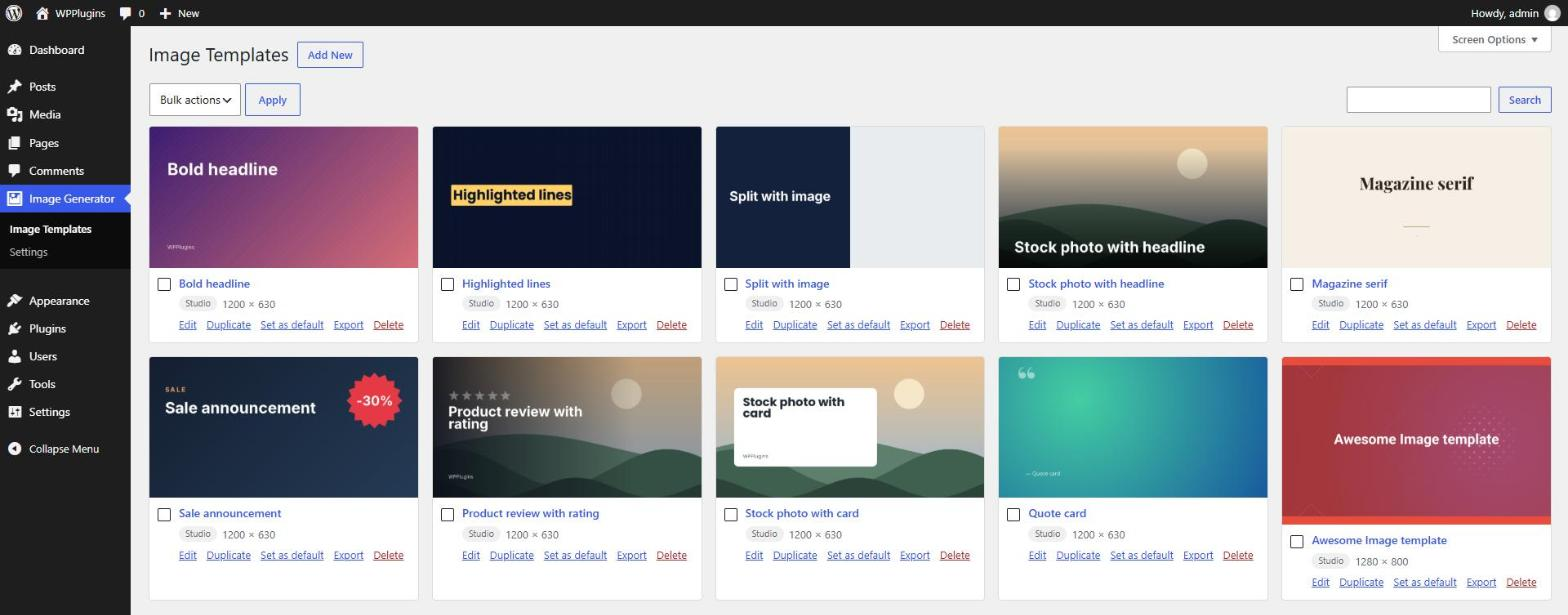Click the WPPlugins home icon

click(42, 13)
